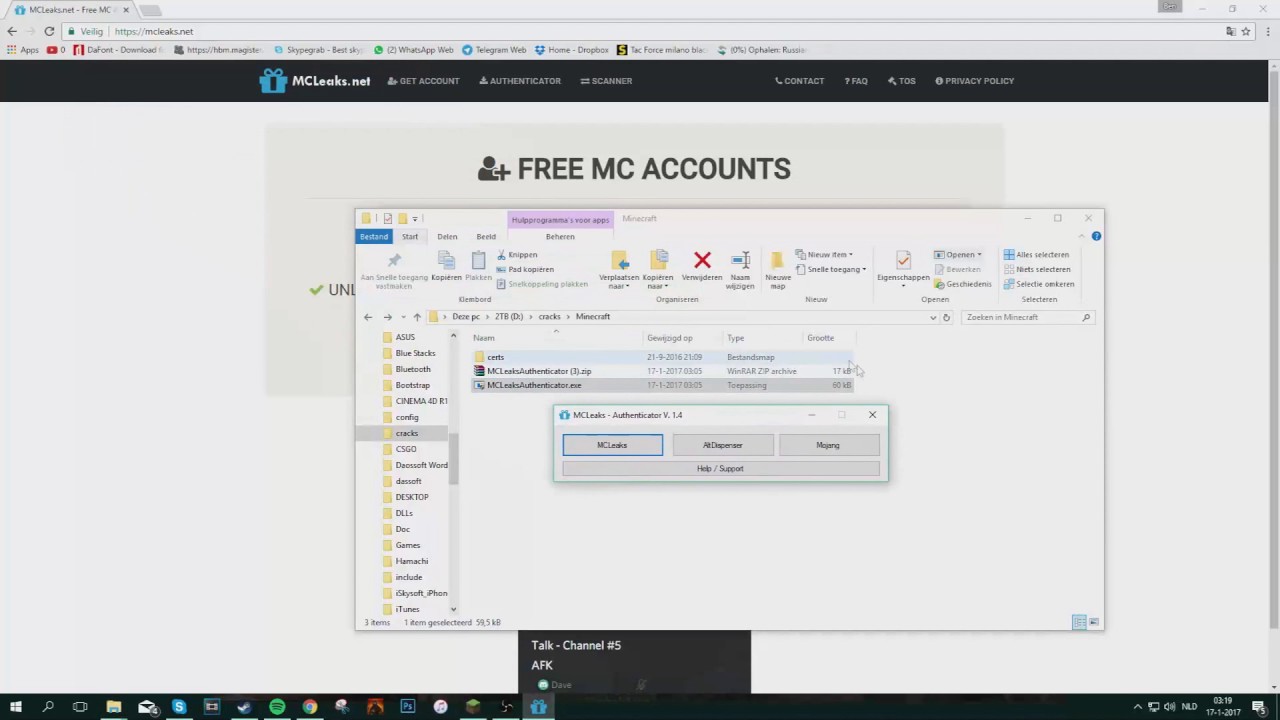Switch to the Beeld ribbon tab
This screenshot has width=1280, height=720.
pyautogui.click(x=486, y=237)
